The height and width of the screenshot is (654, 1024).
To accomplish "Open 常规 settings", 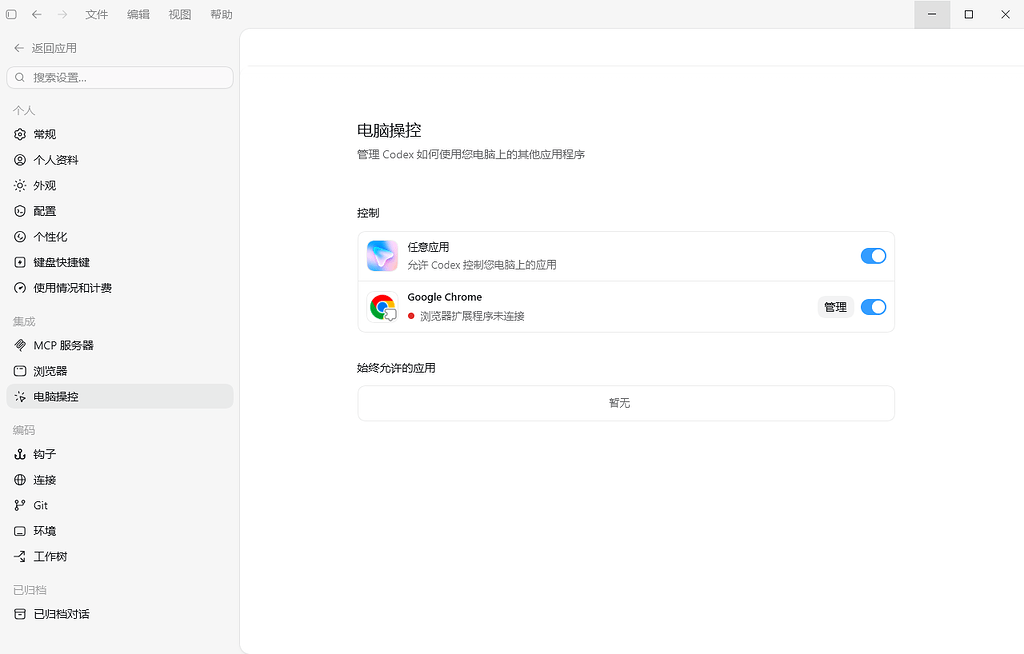I will click(120, 135).
